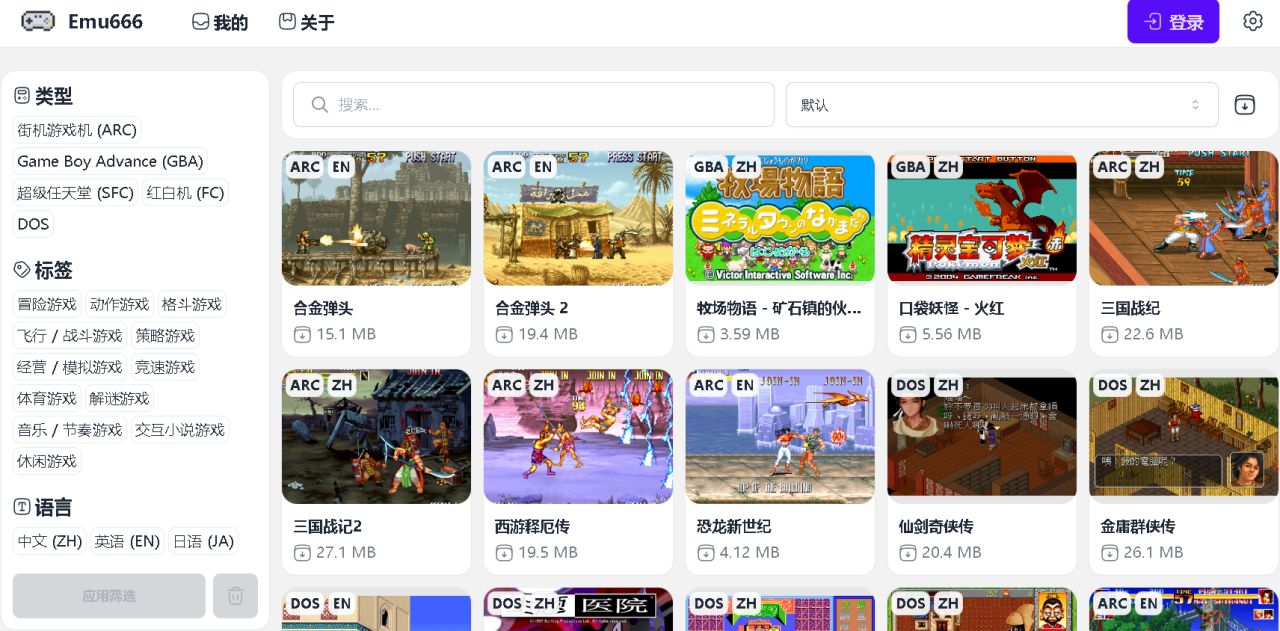Viewport: 1280px width, 631px height.
Task: Open the 牧场物语 game thumbnail
Action: tap(780, 218)
